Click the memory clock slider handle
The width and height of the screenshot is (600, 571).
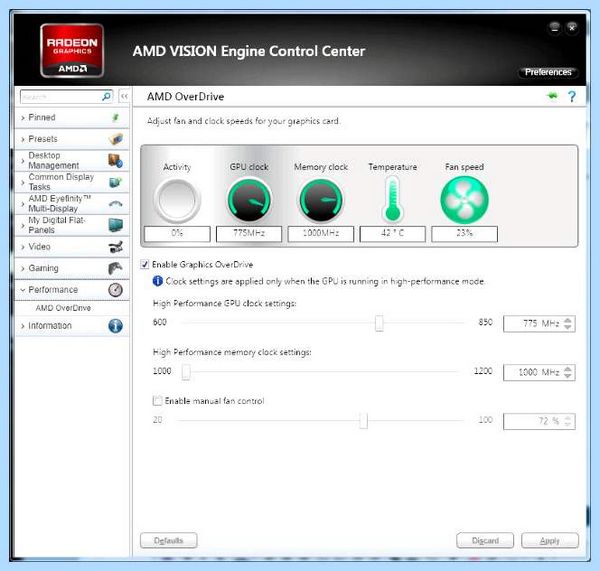[186, 372]
